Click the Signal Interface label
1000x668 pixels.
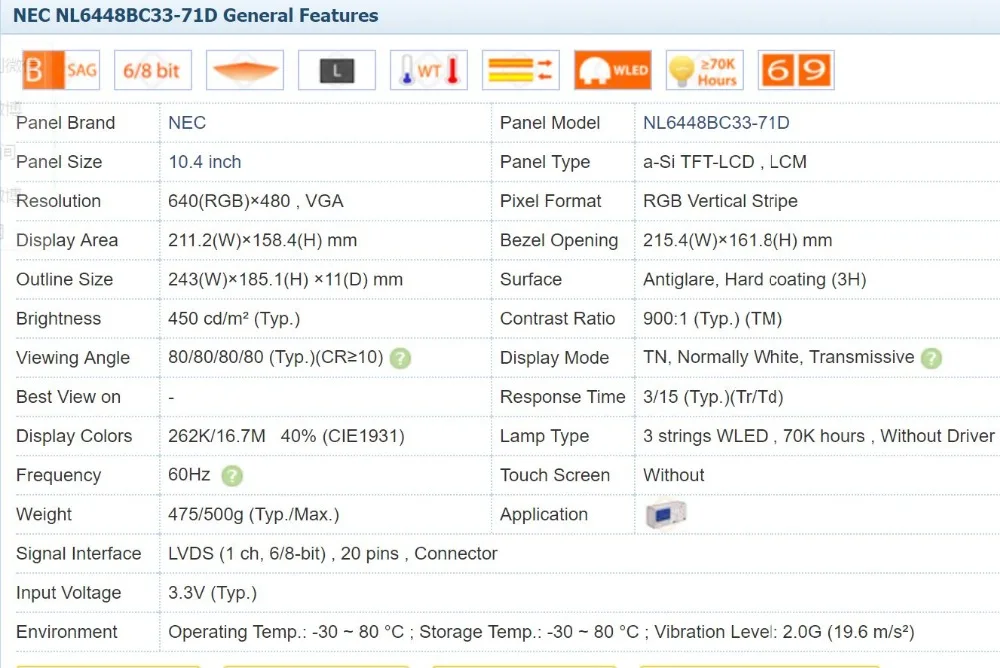point(78,554)
